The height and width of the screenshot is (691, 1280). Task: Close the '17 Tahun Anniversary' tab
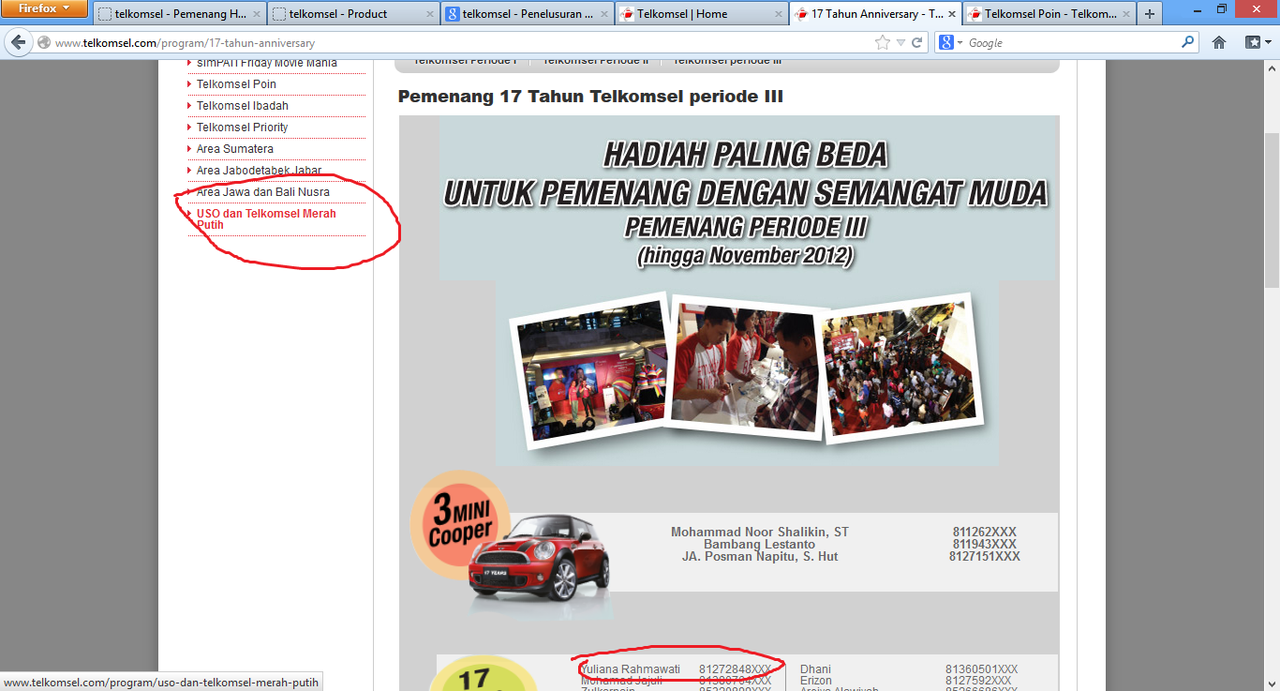pos(951,14)
